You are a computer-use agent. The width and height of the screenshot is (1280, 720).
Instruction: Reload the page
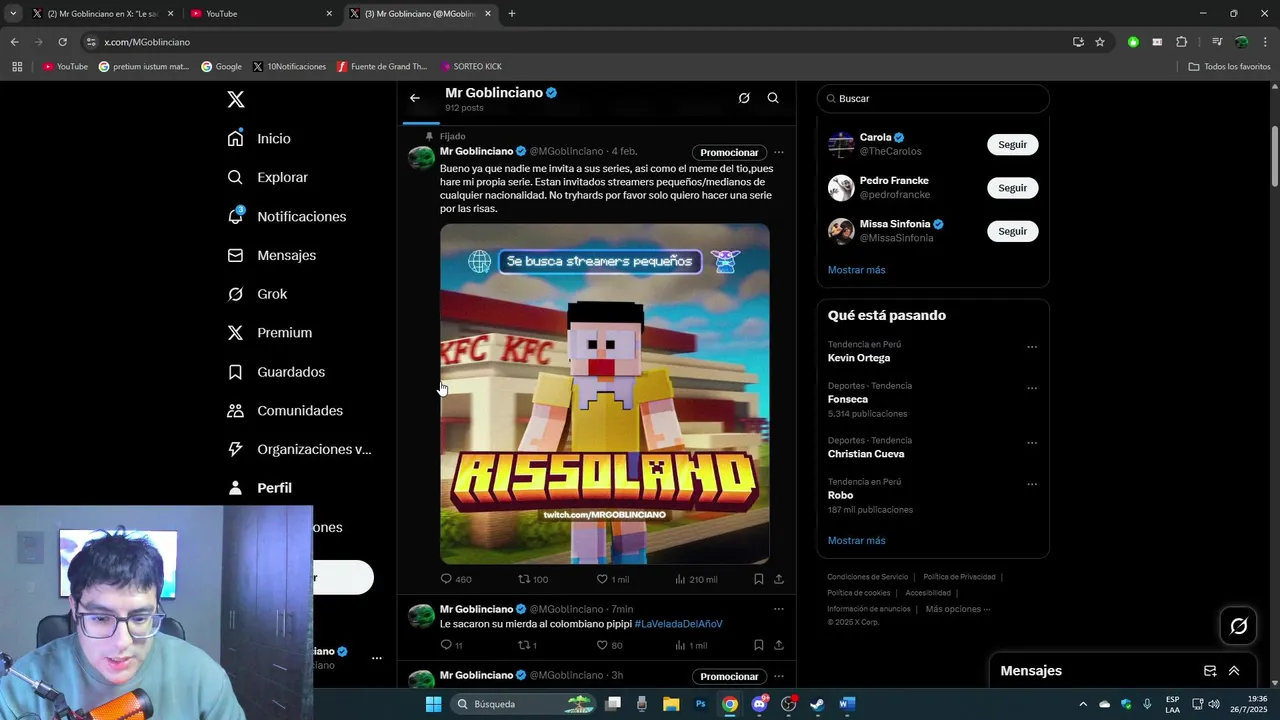point(62,42)
